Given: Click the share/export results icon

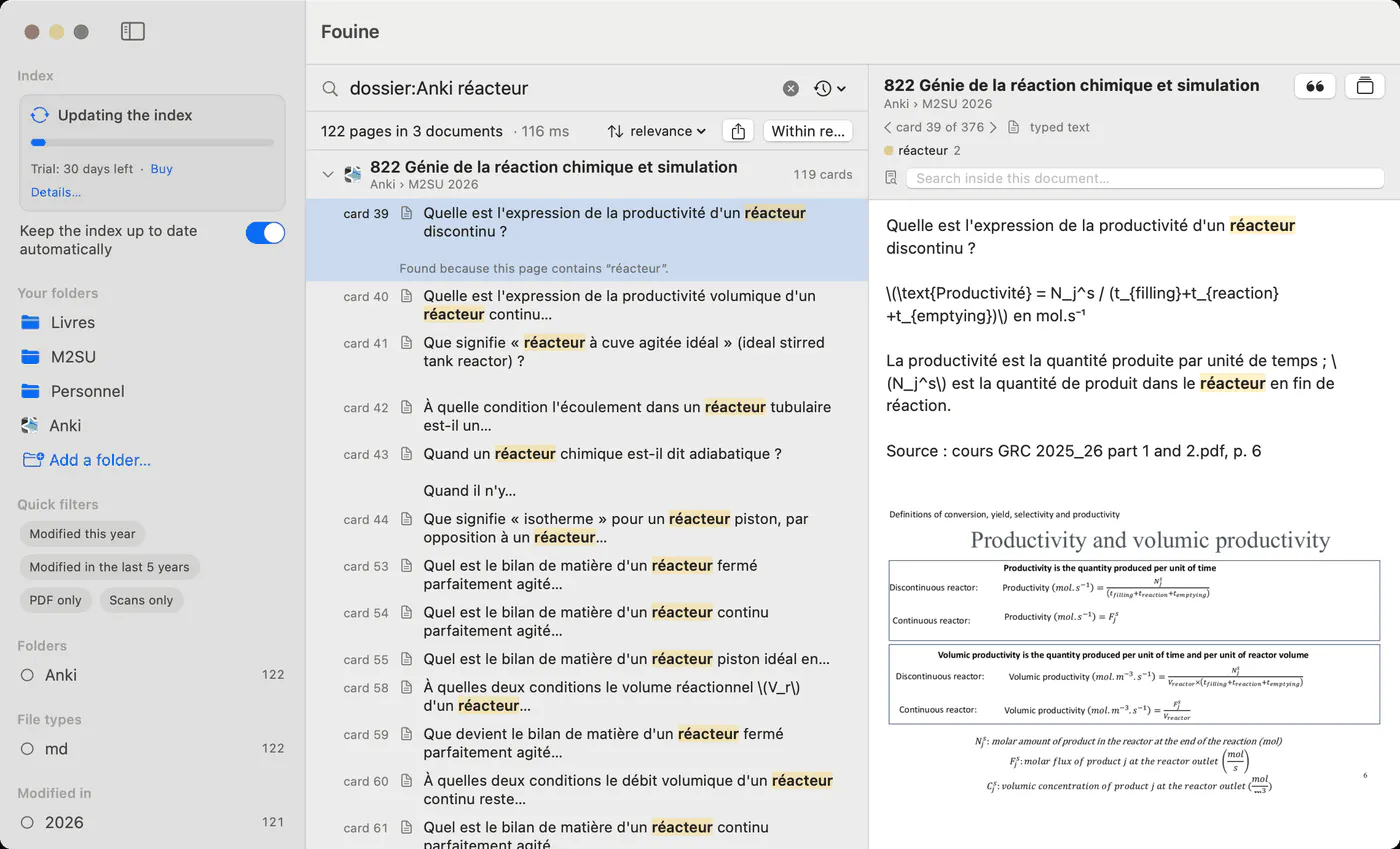Looking at the screenshot, I should pyautogui.click(x=738, y=131).
